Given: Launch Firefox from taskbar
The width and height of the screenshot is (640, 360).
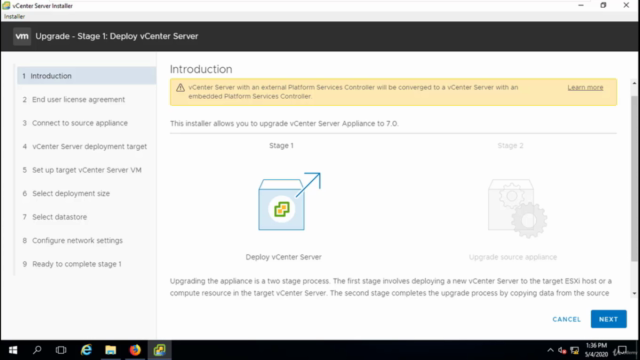Looking at the screenshot, I should (135, 350).
